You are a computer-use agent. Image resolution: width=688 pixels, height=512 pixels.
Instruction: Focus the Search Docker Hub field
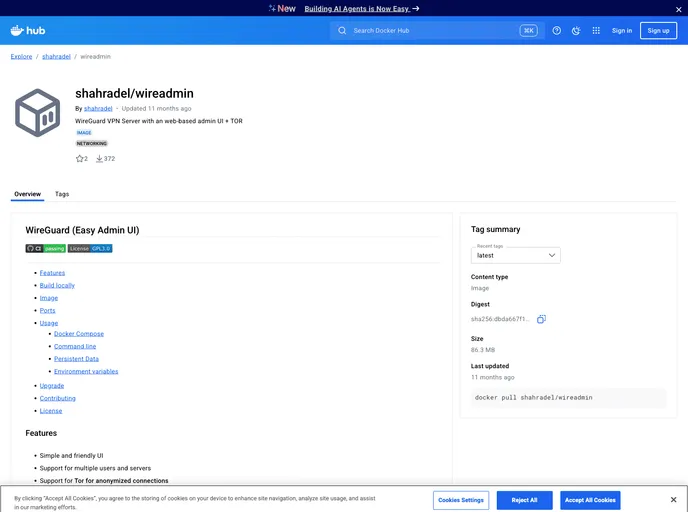[x=437, y=30]
